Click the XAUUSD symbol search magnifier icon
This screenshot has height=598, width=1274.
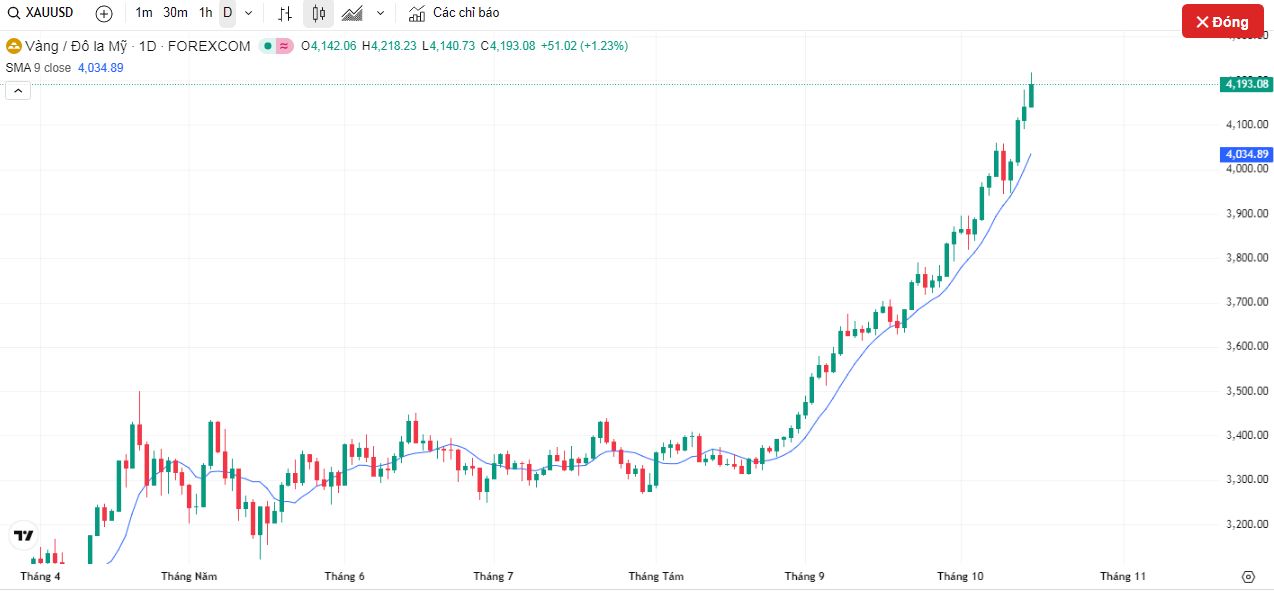(13, 13)
